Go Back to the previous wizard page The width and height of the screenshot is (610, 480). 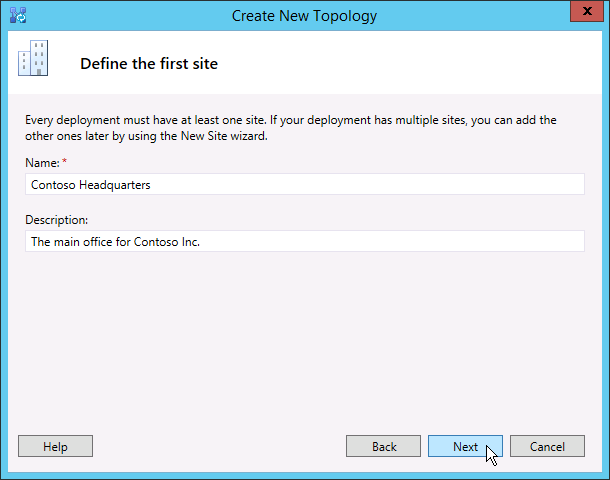tap(383, 446)
